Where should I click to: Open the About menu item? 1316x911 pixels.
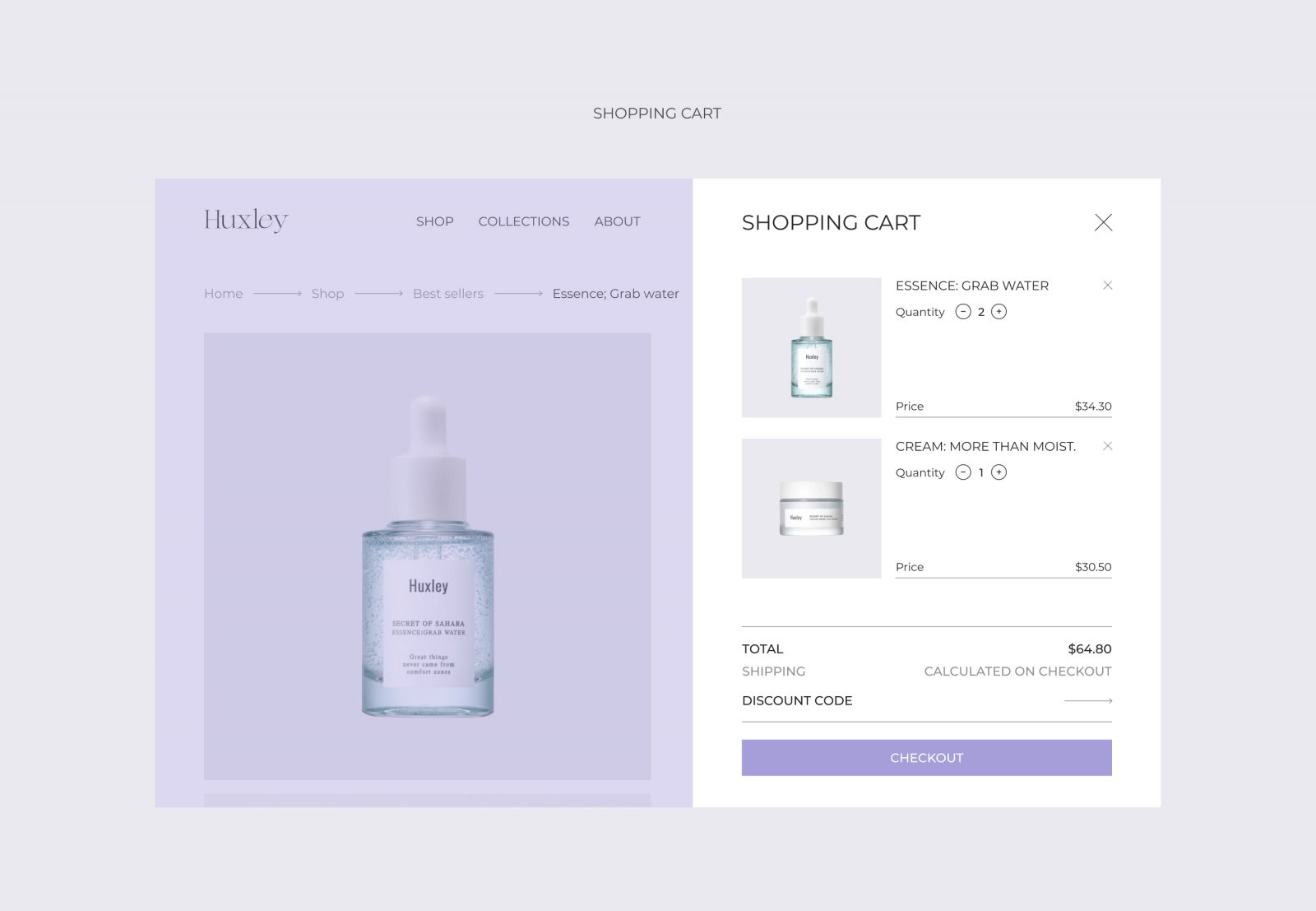coord(618,221)
